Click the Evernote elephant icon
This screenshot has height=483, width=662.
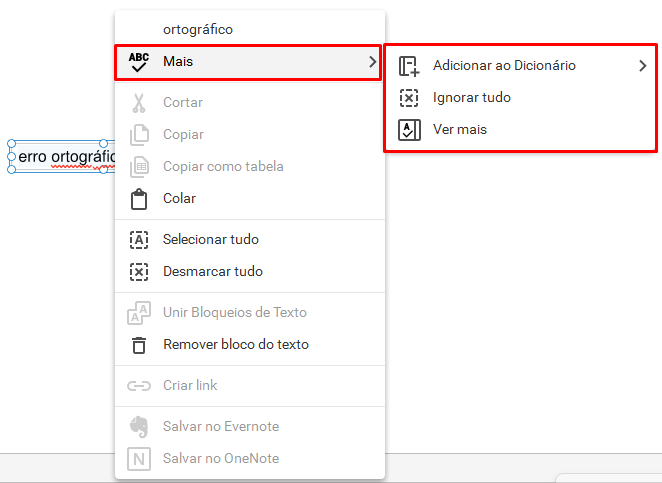pos(138,427)
